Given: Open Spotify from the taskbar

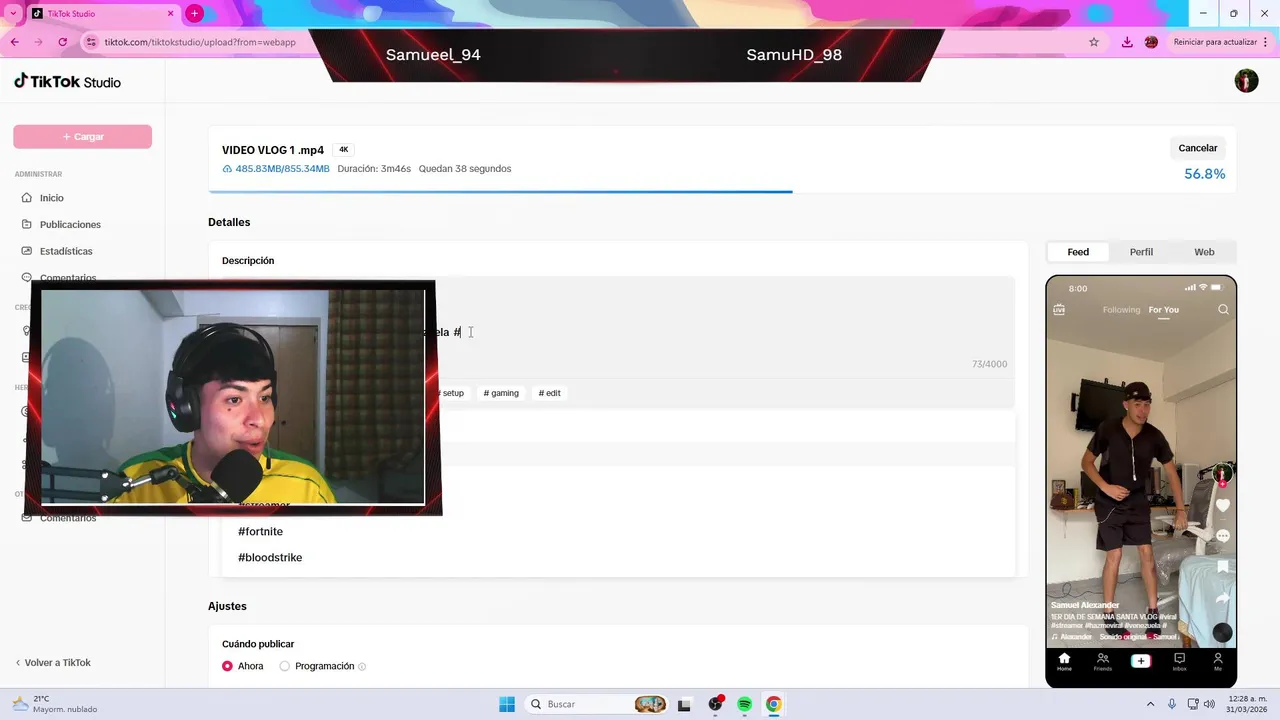Looking at the screenshot, I should point(745,704).
